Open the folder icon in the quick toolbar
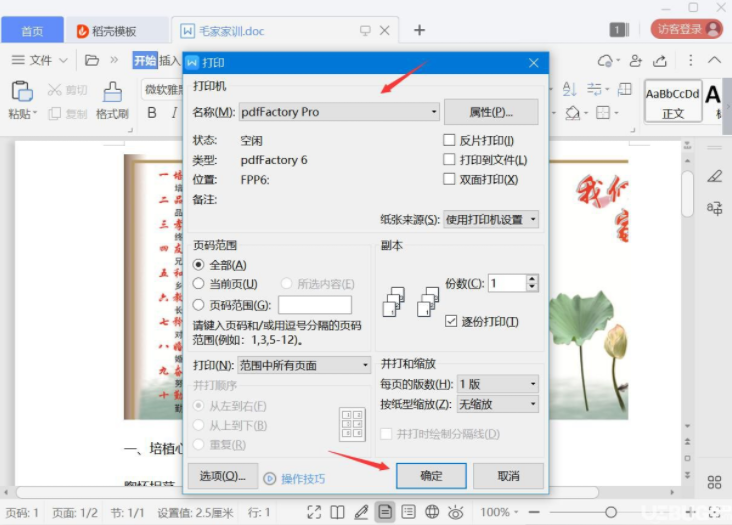The image size is (732, 525). [92, 60]
